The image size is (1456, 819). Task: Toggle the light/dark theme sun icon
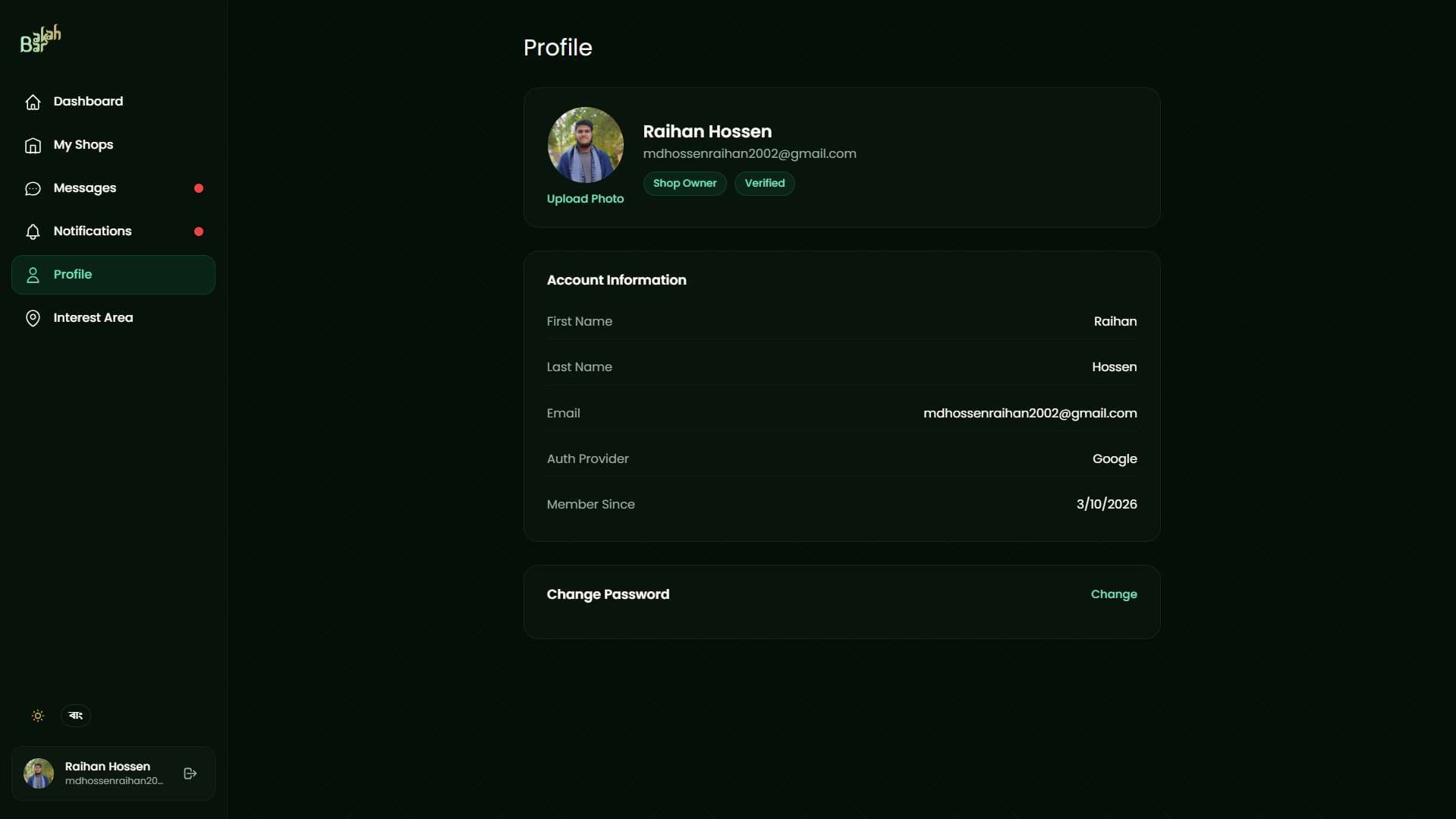38,716
